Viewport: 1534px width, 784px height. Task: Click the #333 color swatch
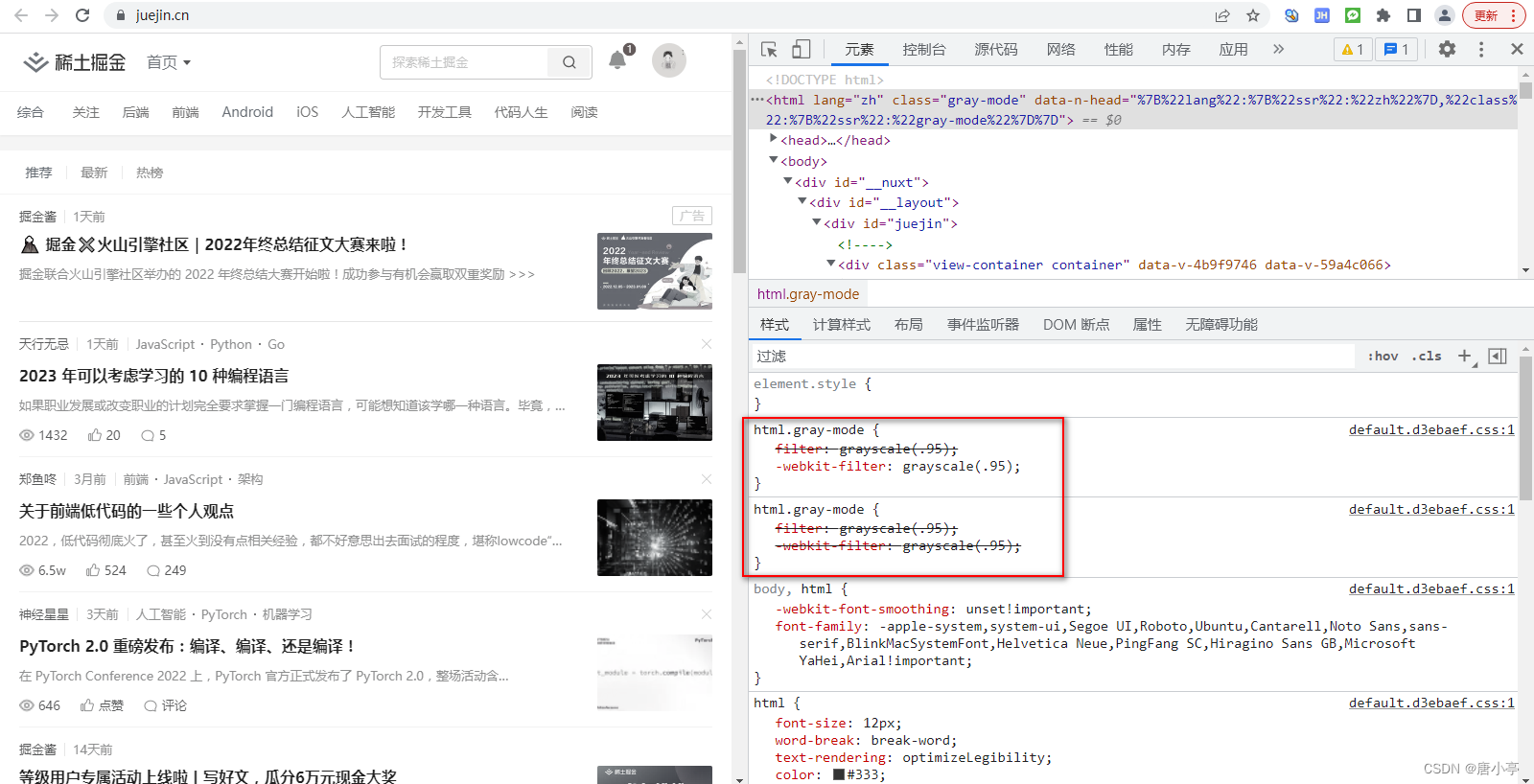click(839, 774)
